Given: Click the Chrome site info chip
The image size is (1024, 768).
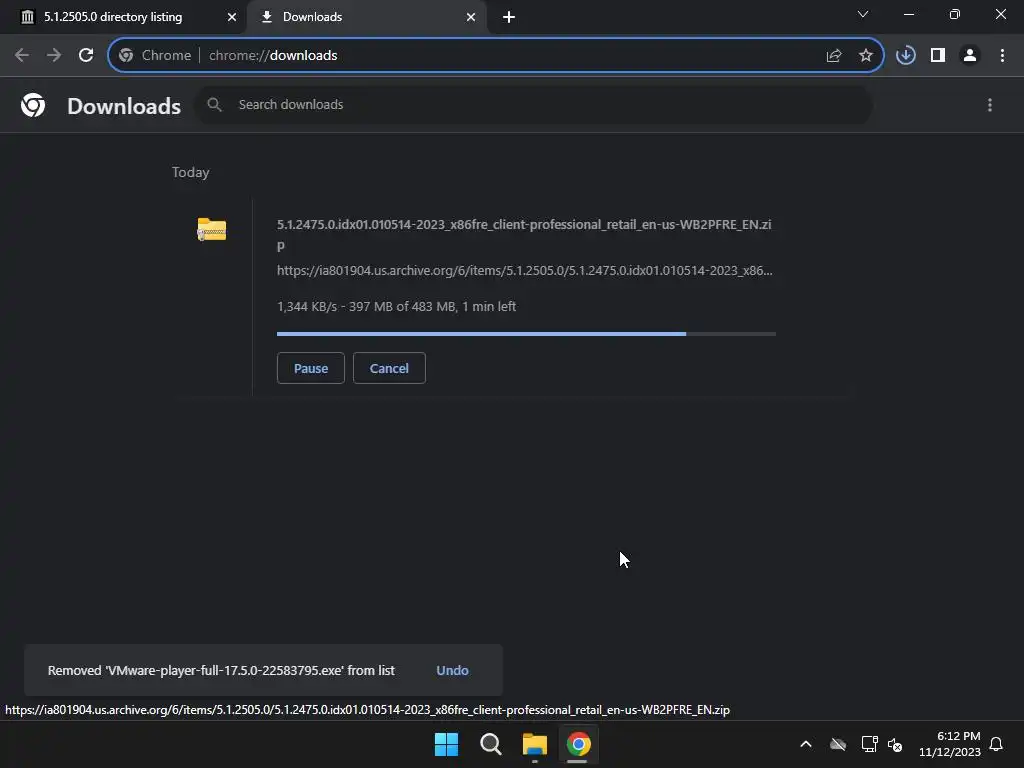Looking at the screenshot, I should point(155,56).
